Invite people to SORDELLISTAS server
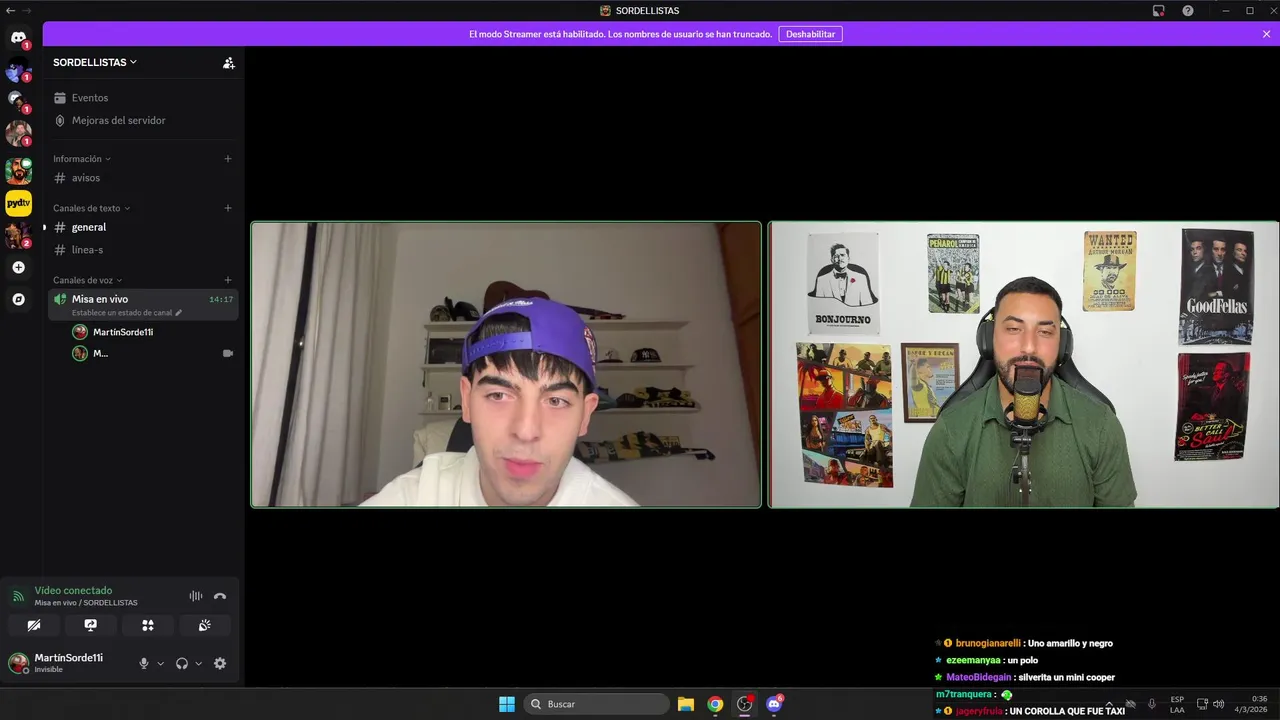Image resolution: width=1280 pixels, height=720 pixels. point(228,62)
